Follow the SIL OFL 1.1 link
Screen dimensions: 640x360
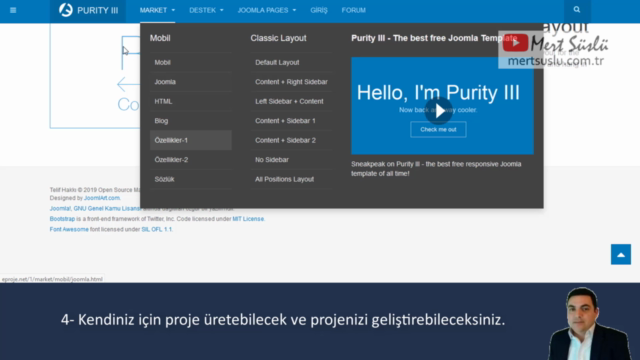coord(157,229)
